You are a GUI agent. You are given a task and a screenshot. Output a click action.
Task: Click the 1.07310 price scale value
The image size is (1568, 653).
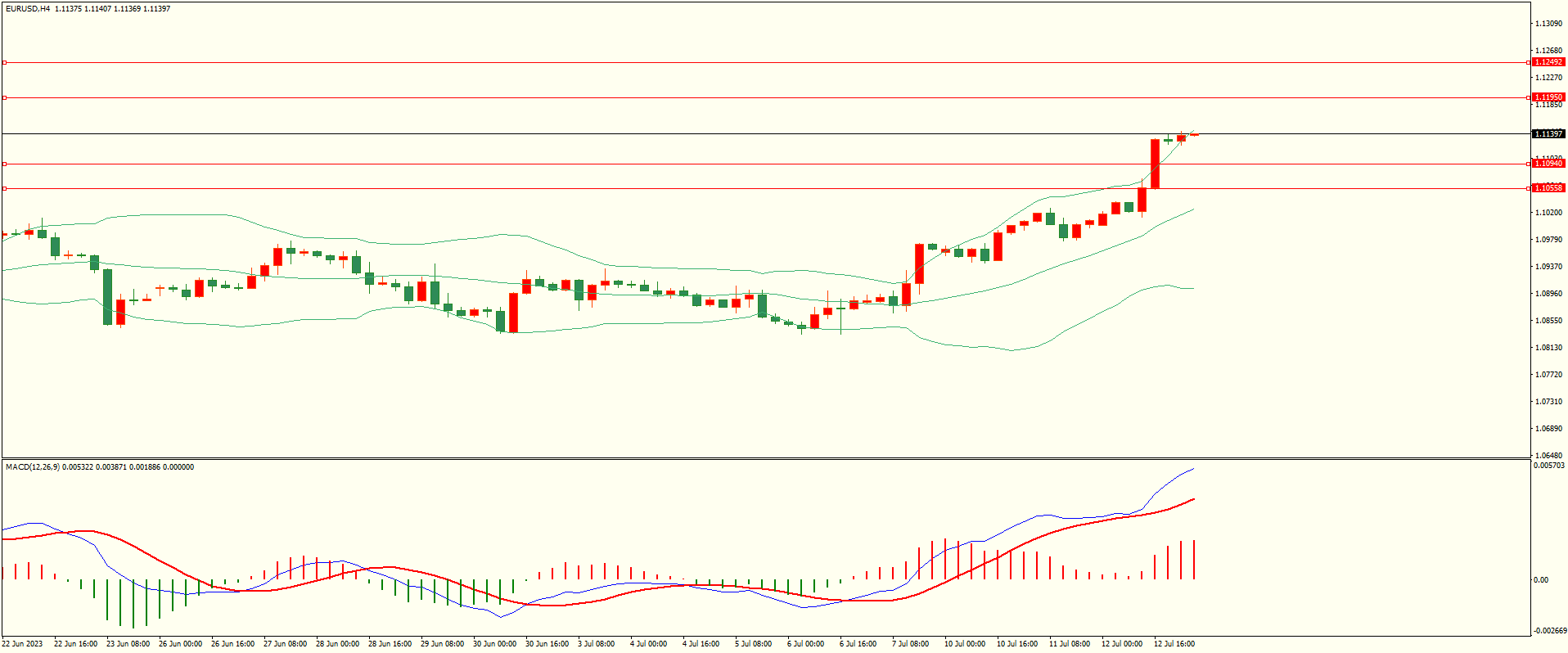1549,402
